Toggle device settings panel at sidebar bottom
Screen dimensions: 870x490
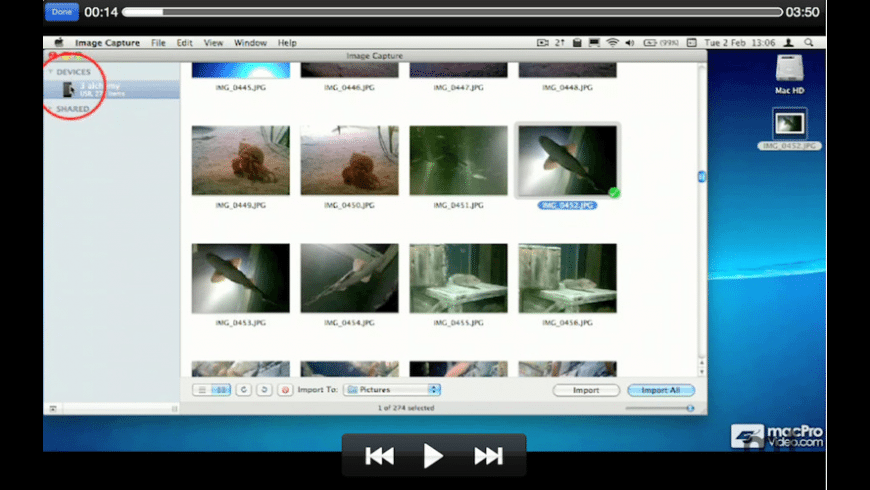(x=53, y=408)
